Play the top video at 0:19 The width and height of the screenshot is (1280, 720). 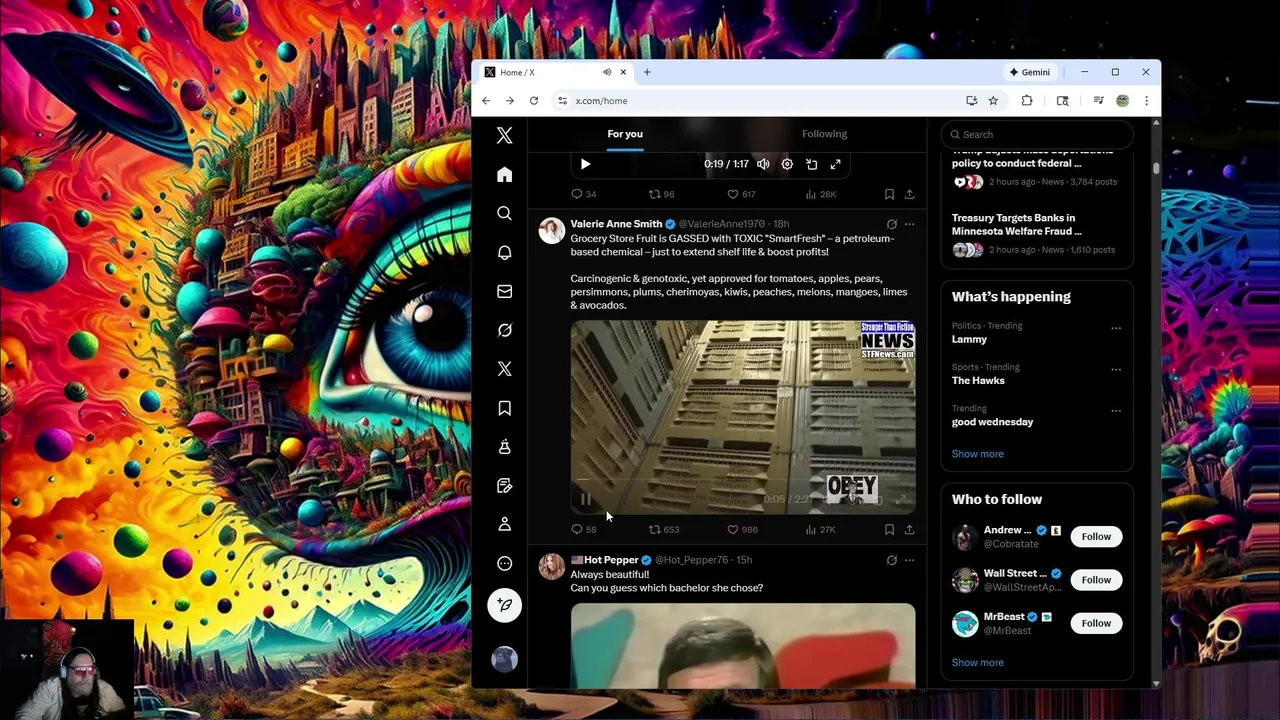pos(585,164)
